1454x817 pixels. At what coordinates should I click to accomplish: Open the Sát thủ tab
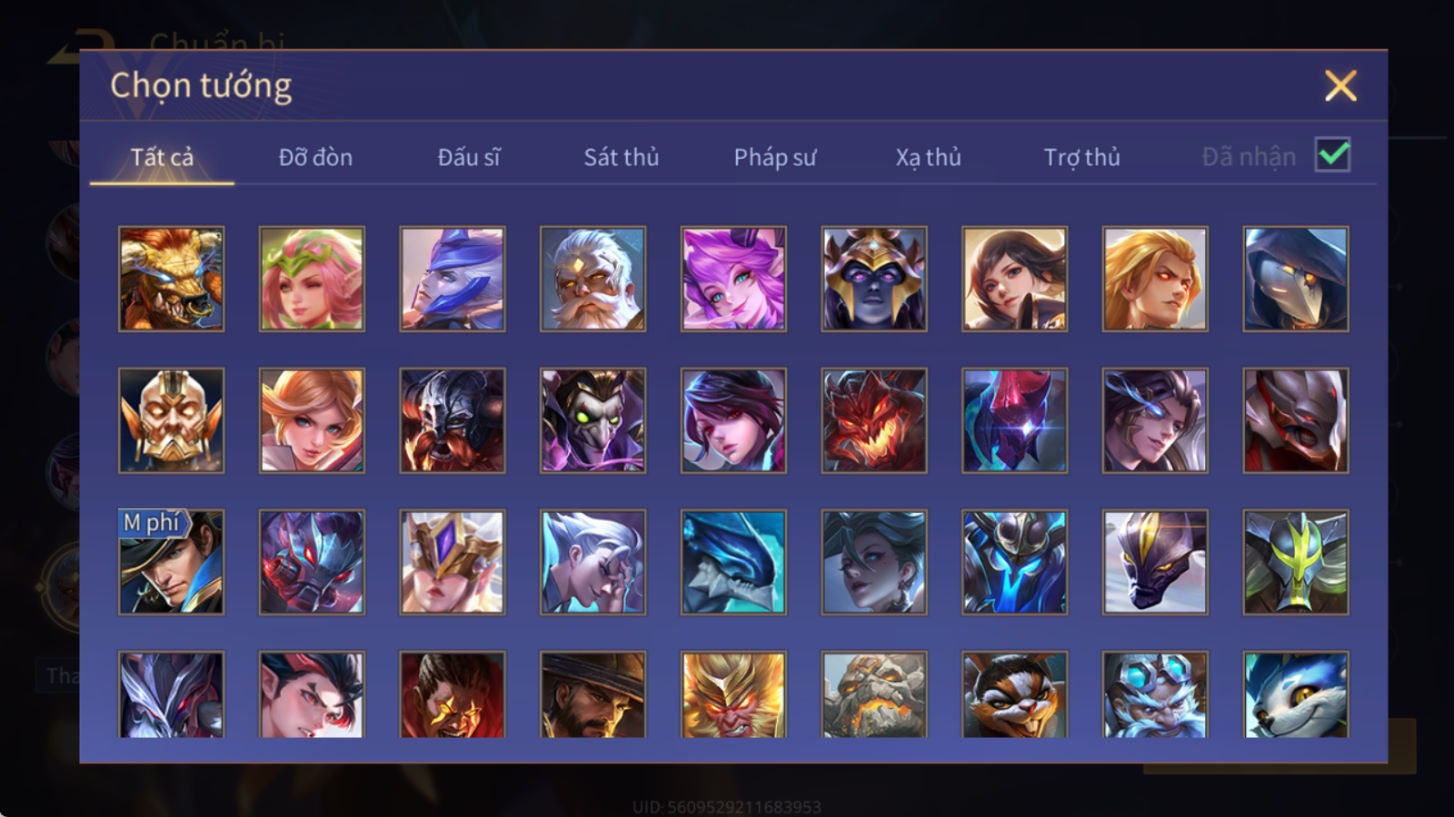621,157
